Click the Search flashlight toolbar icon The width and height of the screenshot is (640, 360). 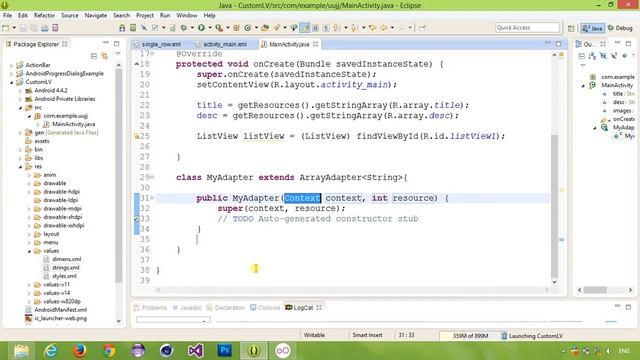point(277,28)
